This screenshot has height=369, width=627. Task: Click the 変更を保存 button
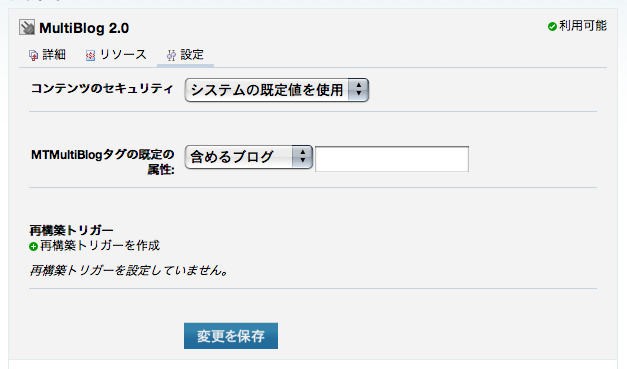231,336
